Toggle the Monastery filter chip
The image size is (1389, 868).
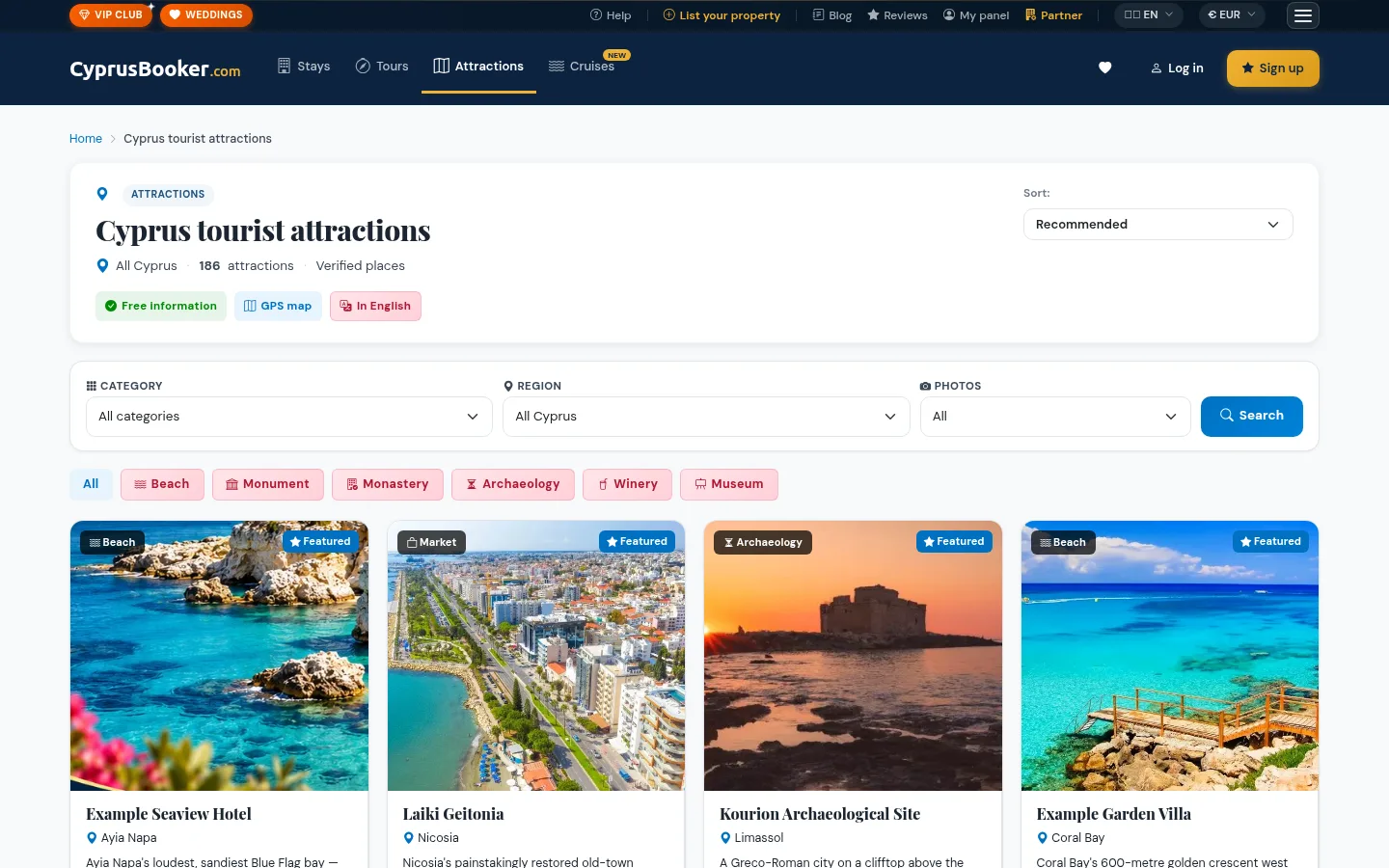tap(388, 484)
